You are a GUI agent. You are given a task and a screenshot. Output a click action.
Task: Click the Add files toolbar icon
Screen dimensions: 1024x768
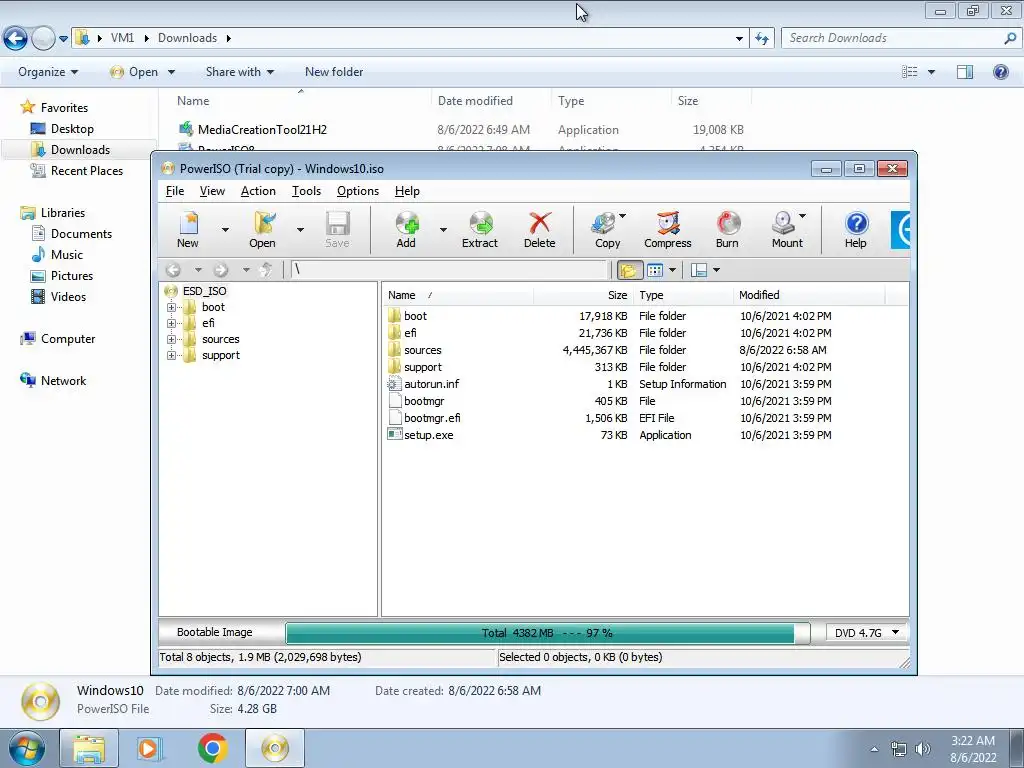[x=406, y=229]
